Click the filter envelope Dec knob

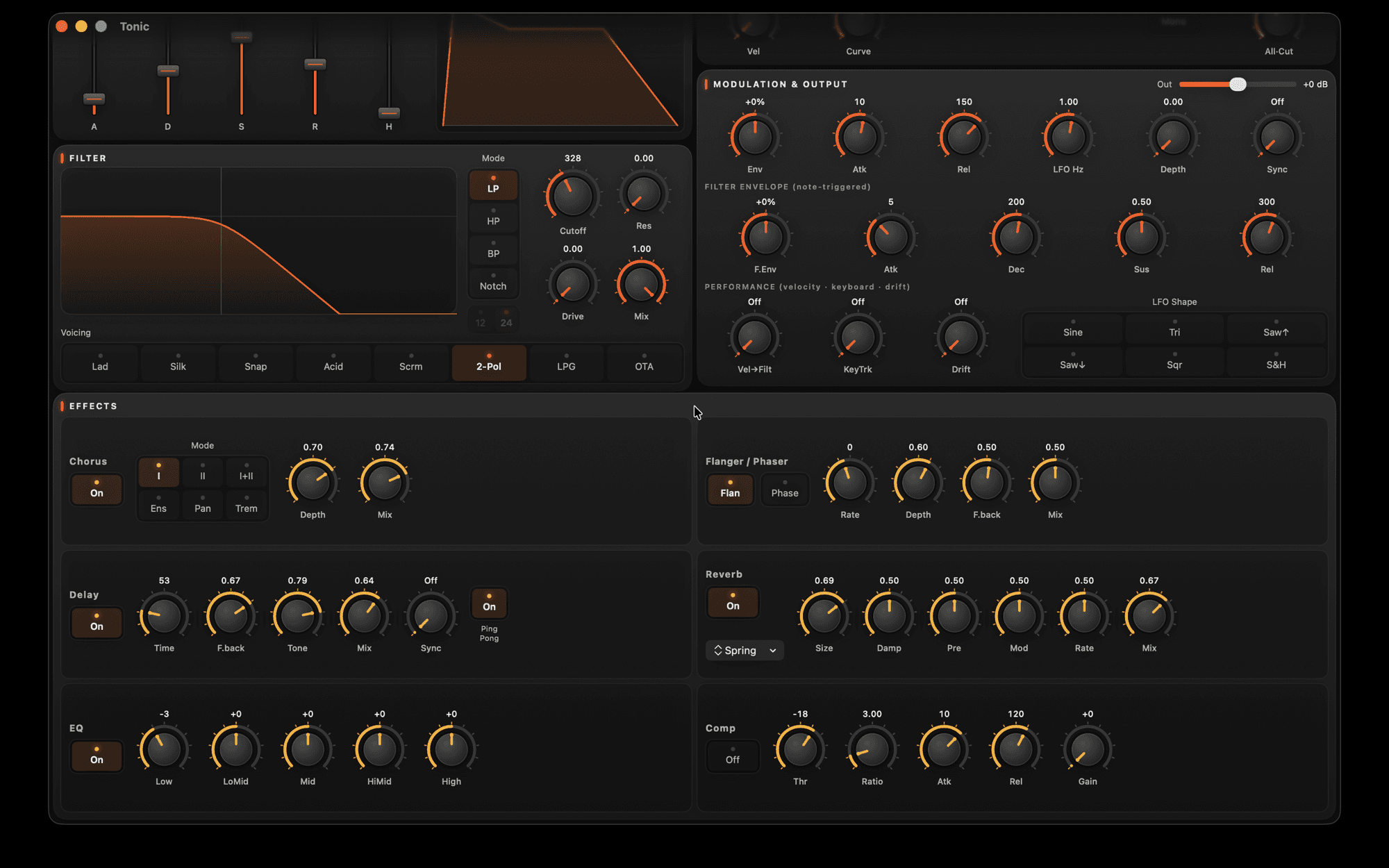(1016, 237)
